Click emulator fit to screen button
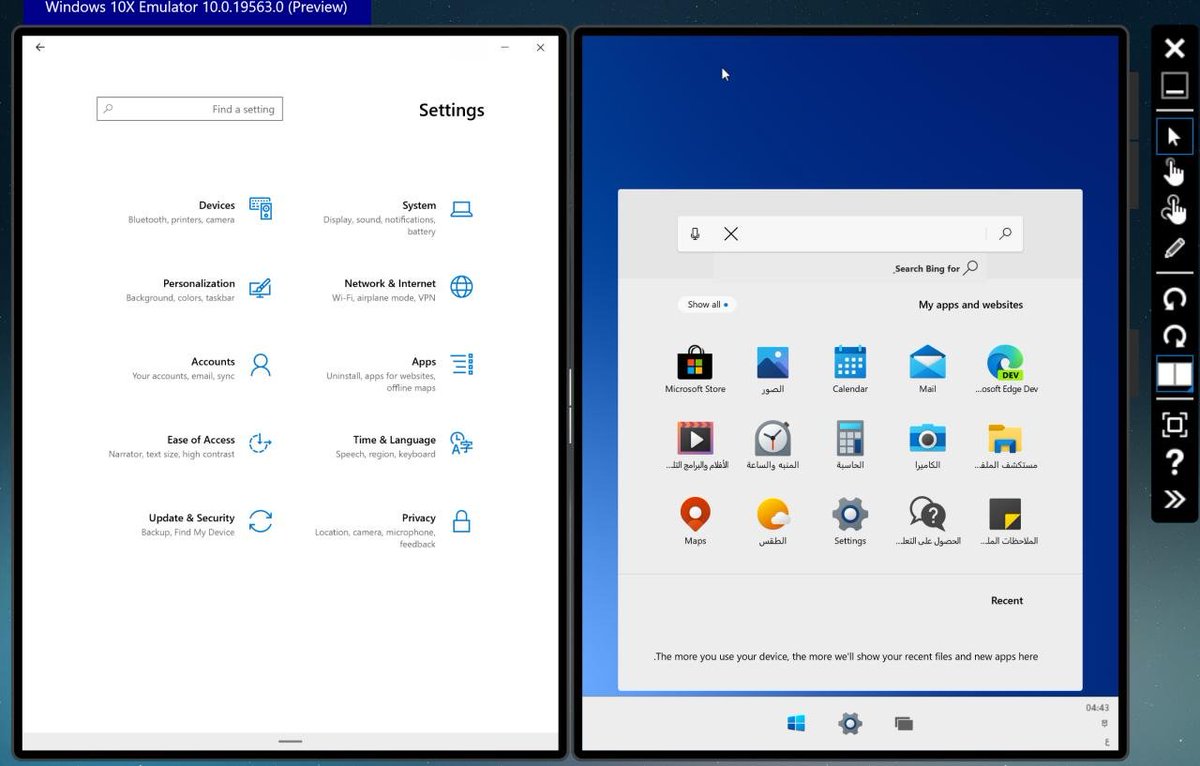1200x766 pixels. point(1175,424)
